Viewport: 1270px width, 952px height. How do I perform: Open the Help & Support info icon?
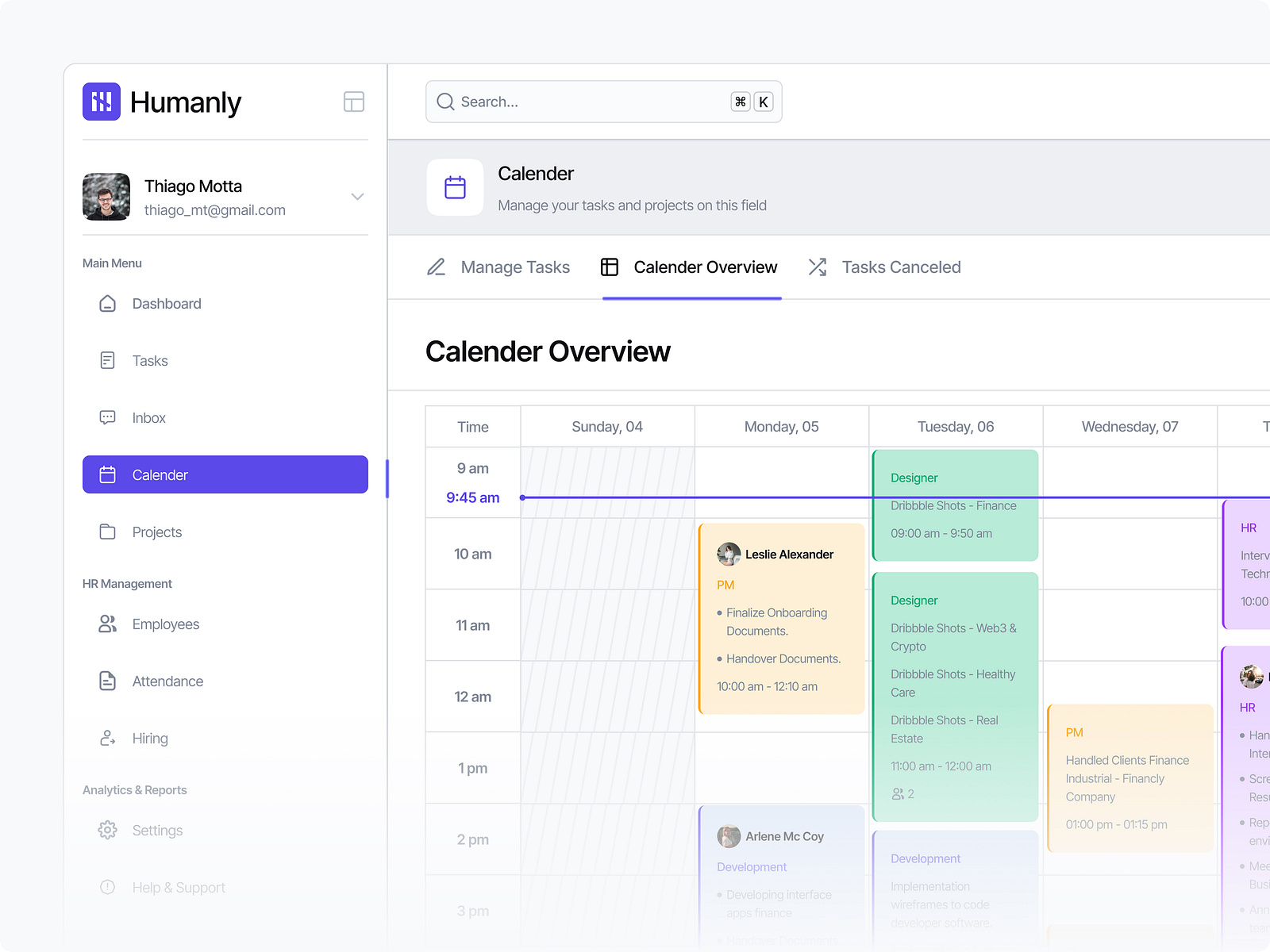pos(107,887)
